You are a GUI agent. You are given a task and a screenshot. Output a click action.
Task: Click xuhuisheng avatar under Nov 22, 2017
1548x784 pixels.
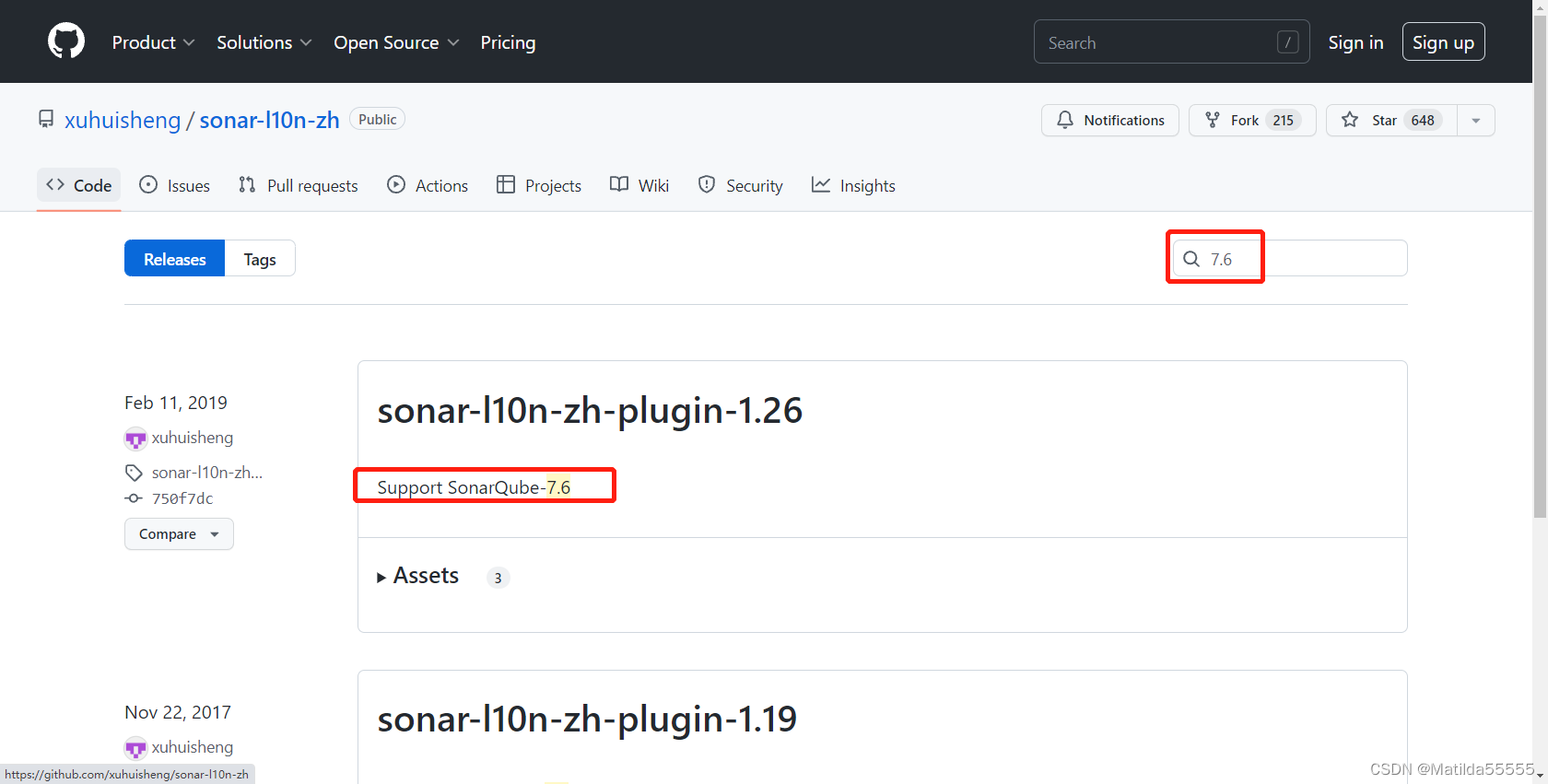coord(135,748)
